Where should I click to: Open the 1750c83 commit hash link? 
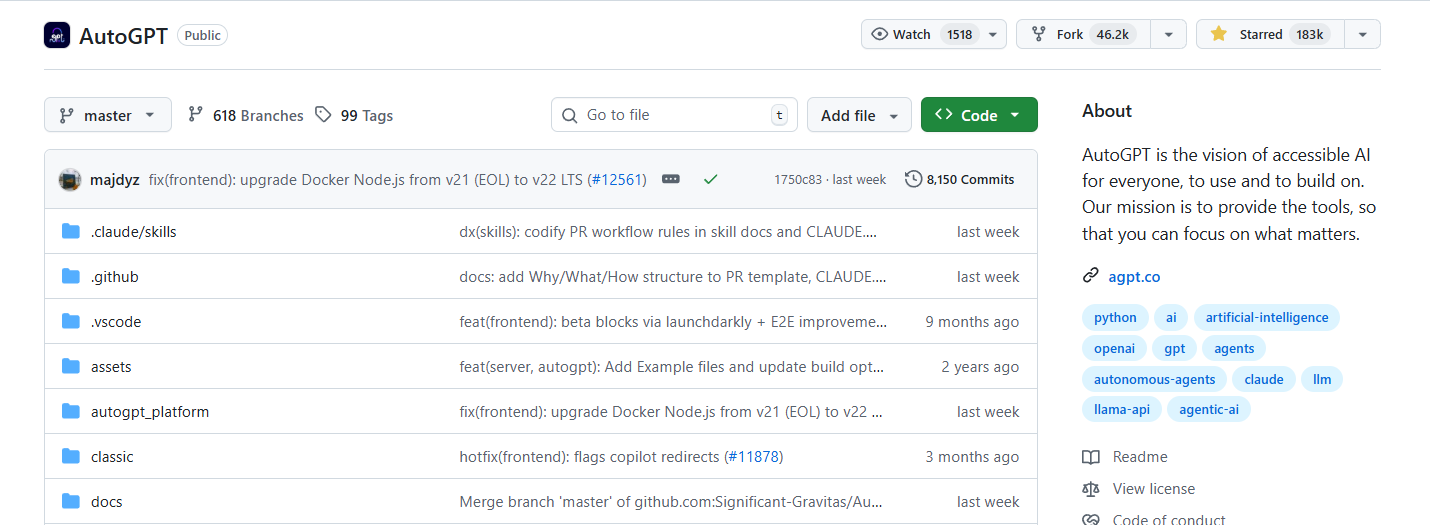798,180
